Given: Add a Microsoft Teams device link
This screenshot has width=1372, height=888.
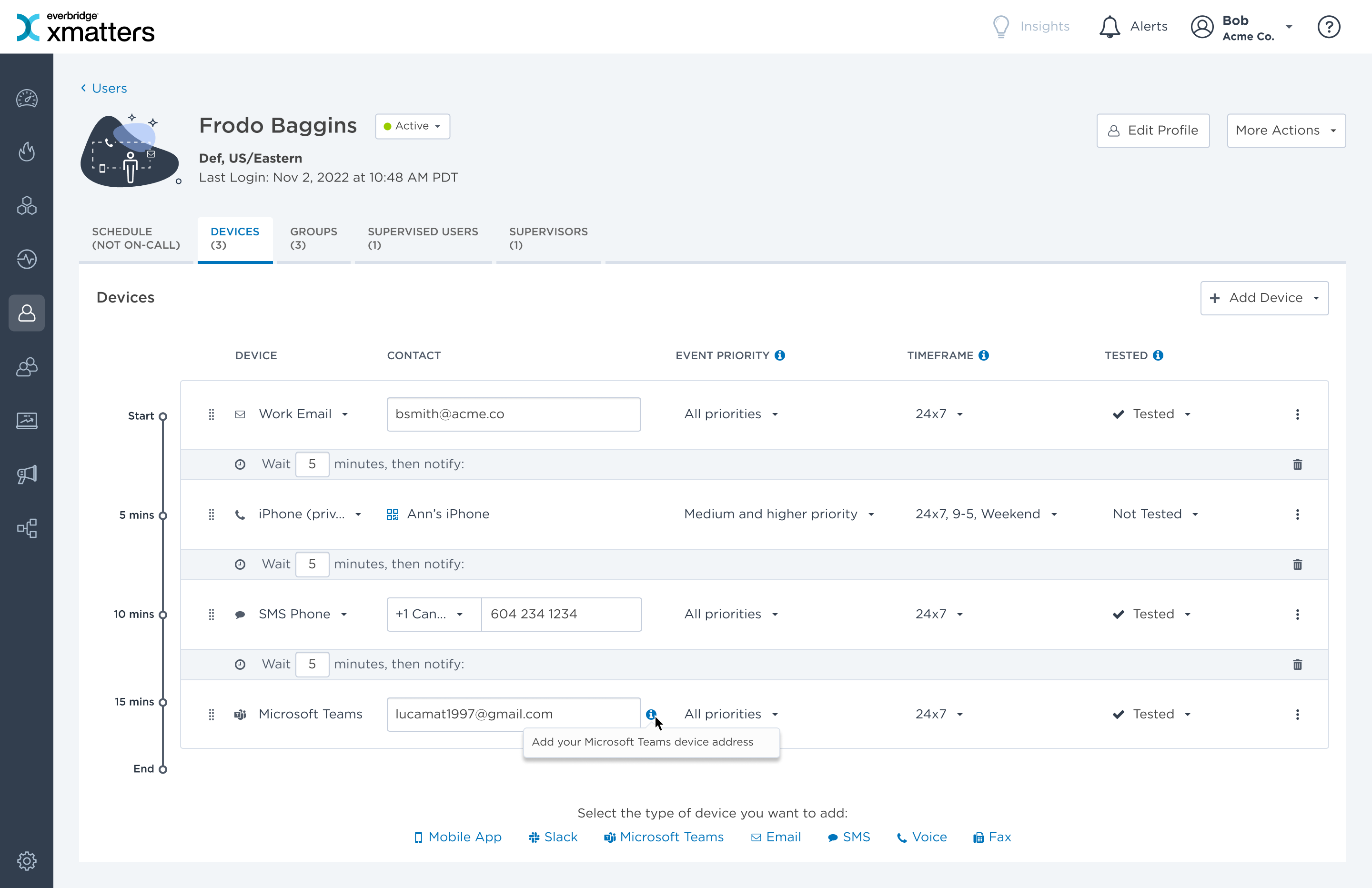Looking at the screenshot, I should [x=664, y=837].
